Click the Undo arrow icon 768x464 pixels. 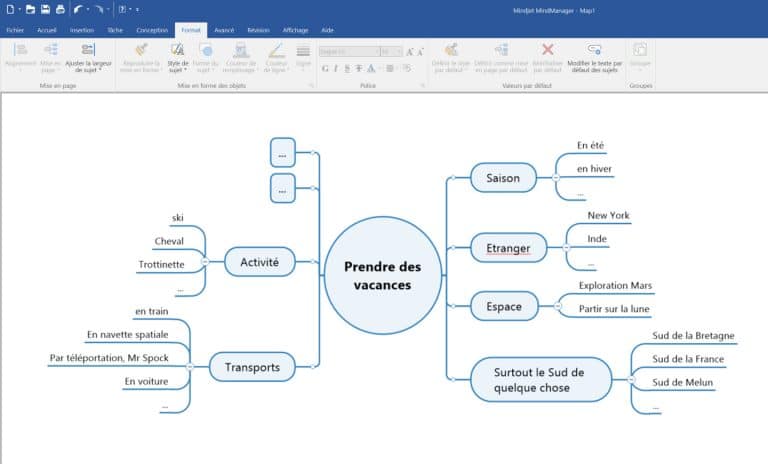pyautogui.click(x=77, y=9)
